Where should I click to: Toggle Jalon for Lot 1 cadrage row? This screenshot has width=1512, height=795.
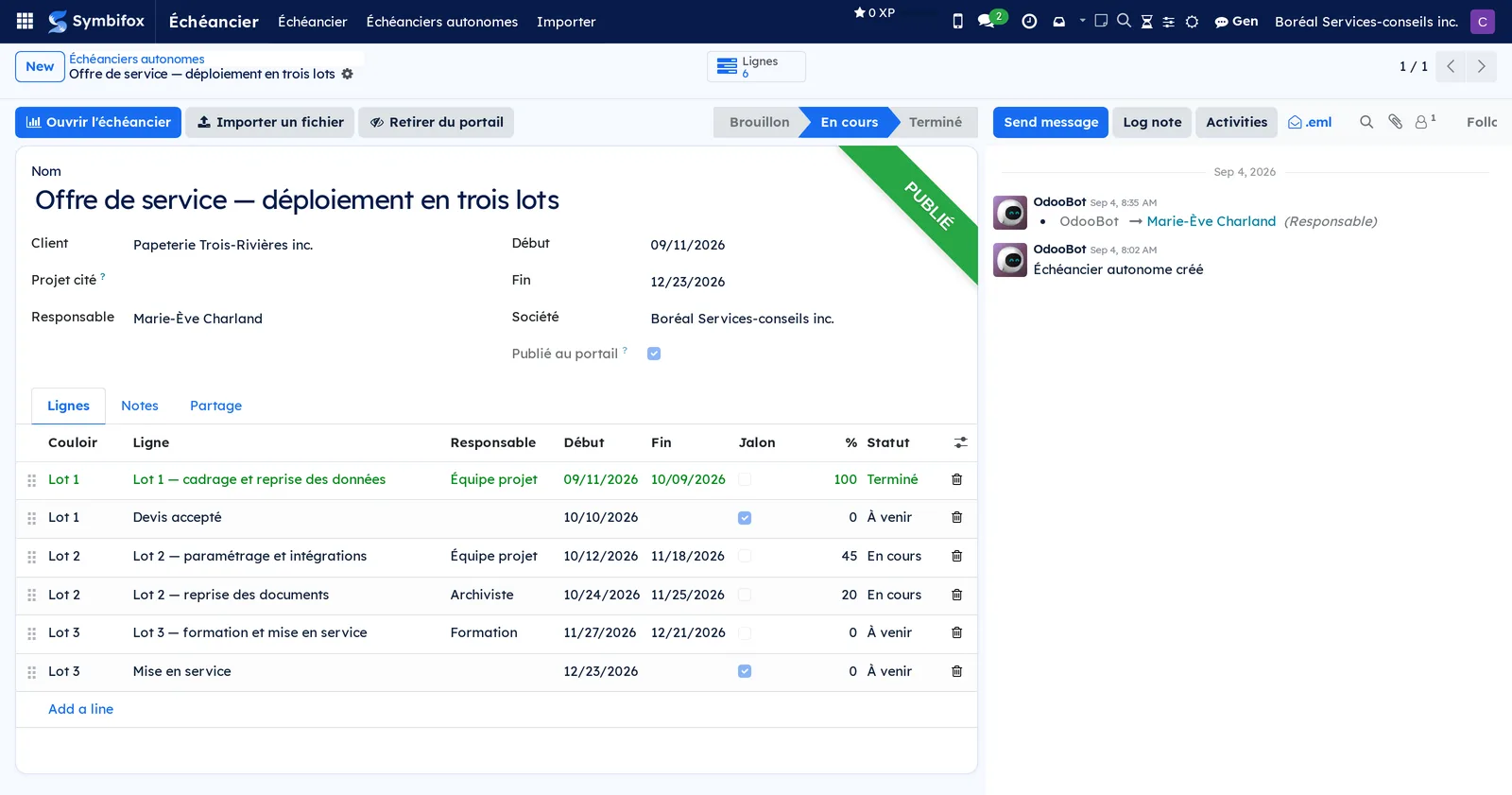[x=745, y=479]
